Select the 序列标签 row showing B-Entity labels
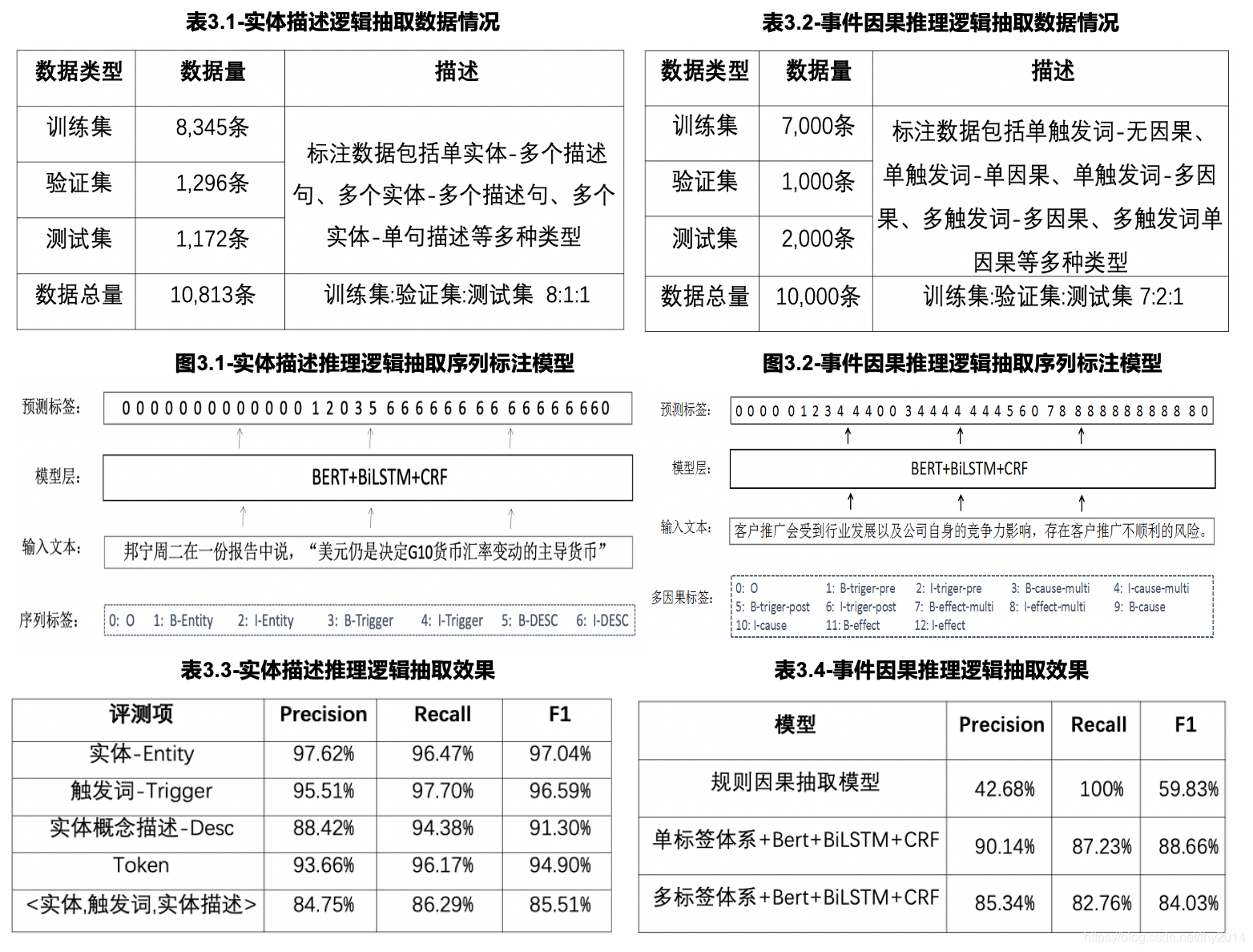 click(x=369, y=621)
